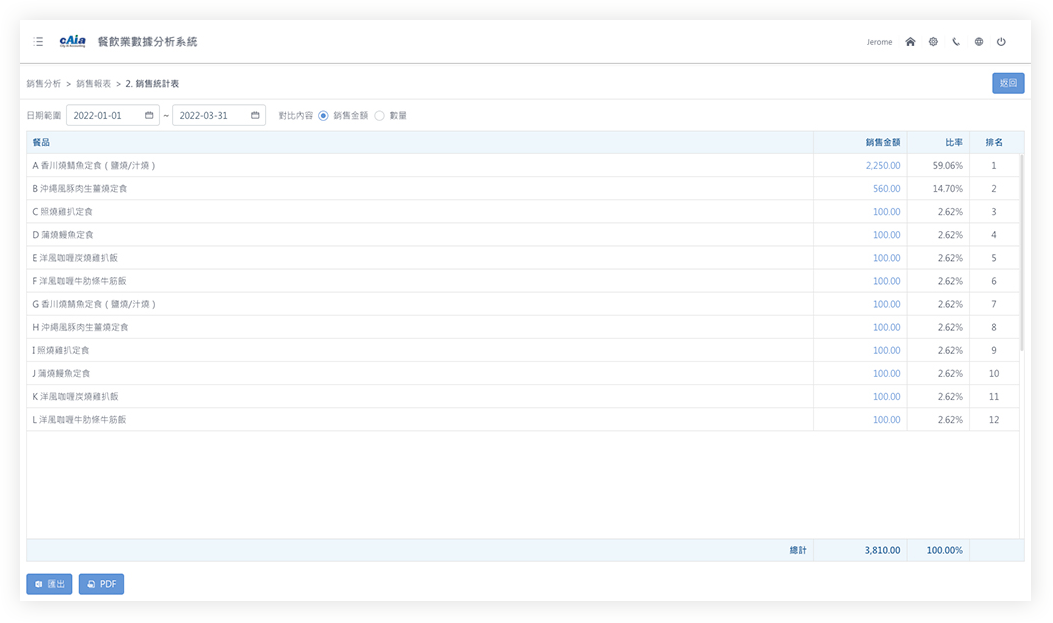The width and height of the screenshot is (1053, 623).
Task: Select row K 洋風咖喱炭燒雞扒飯
Action: tap(522, 397)
